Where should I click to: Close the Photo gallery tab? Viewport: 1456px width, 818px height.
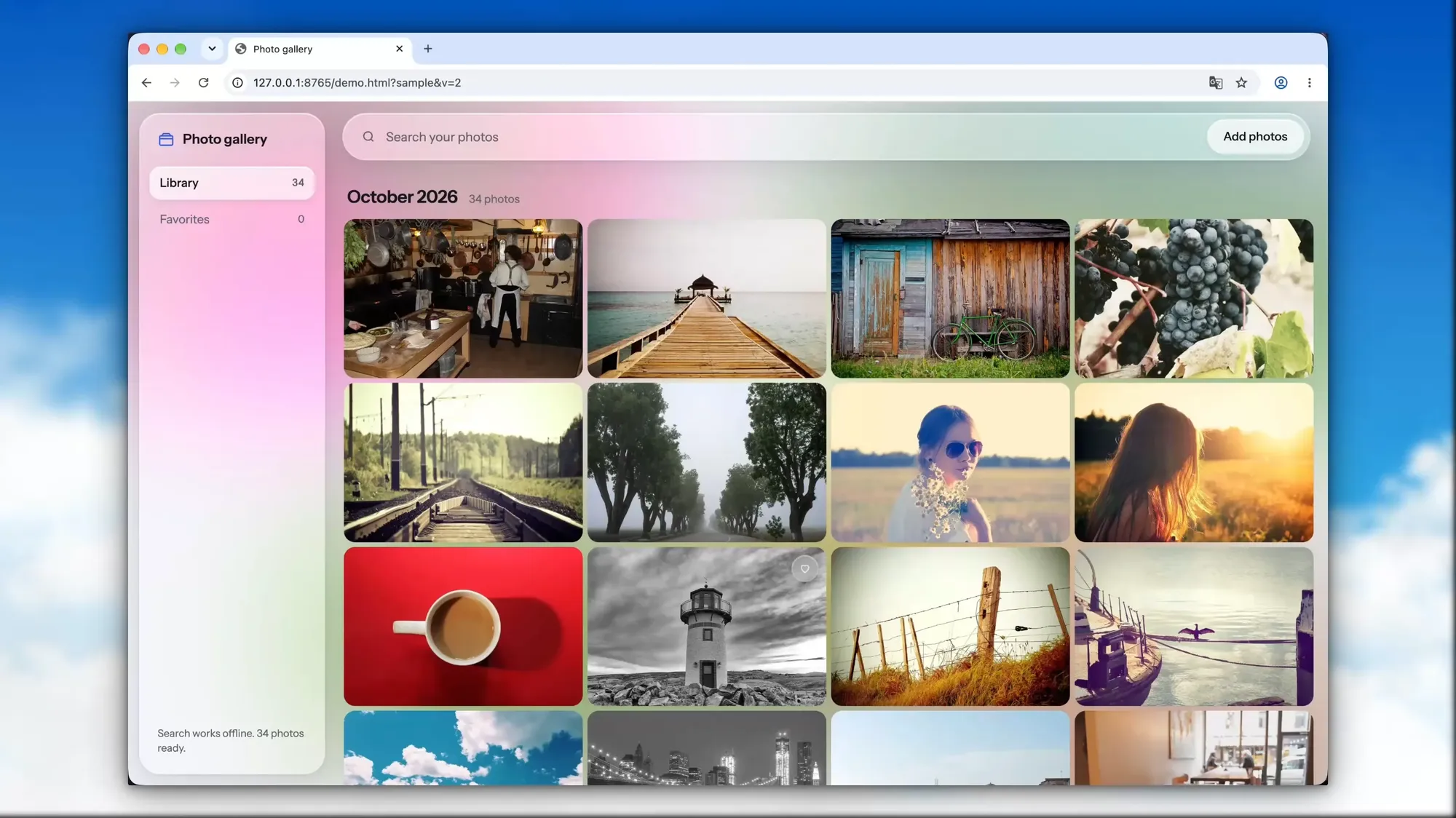pyautogui.click(x=399, y=49)
